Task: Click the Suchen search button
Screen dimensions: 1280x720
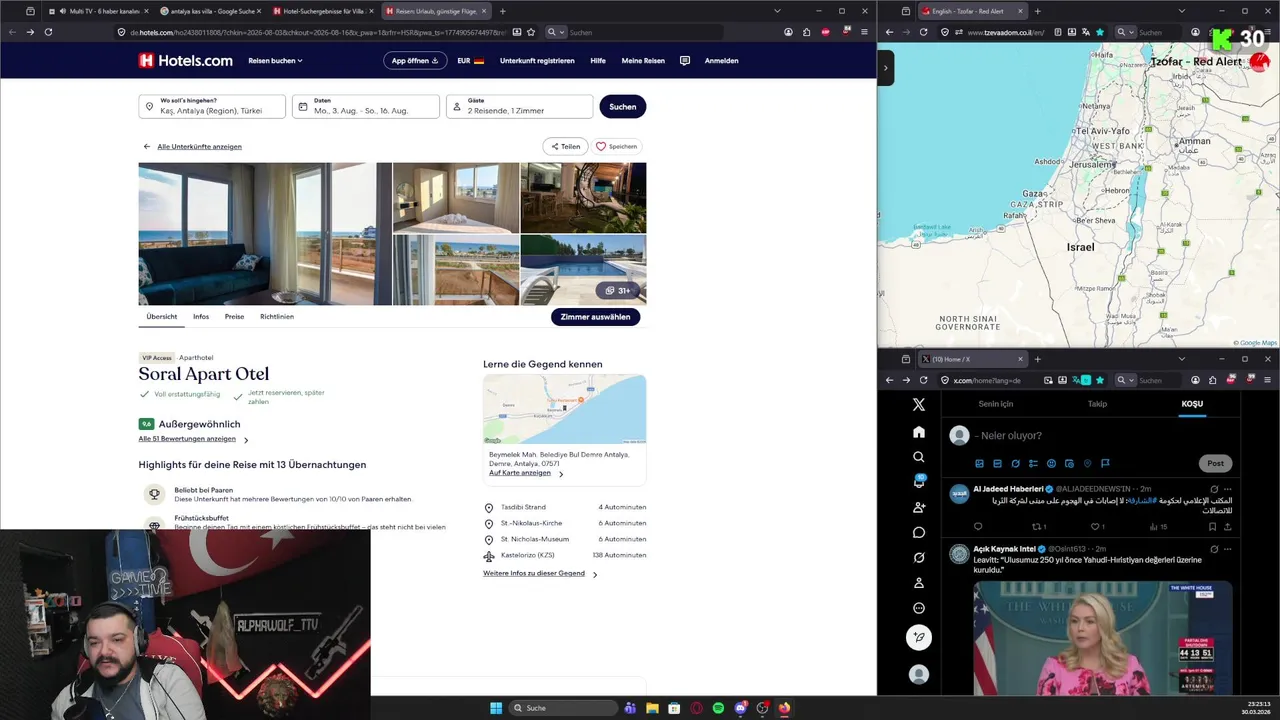Action: coord(623,106)
